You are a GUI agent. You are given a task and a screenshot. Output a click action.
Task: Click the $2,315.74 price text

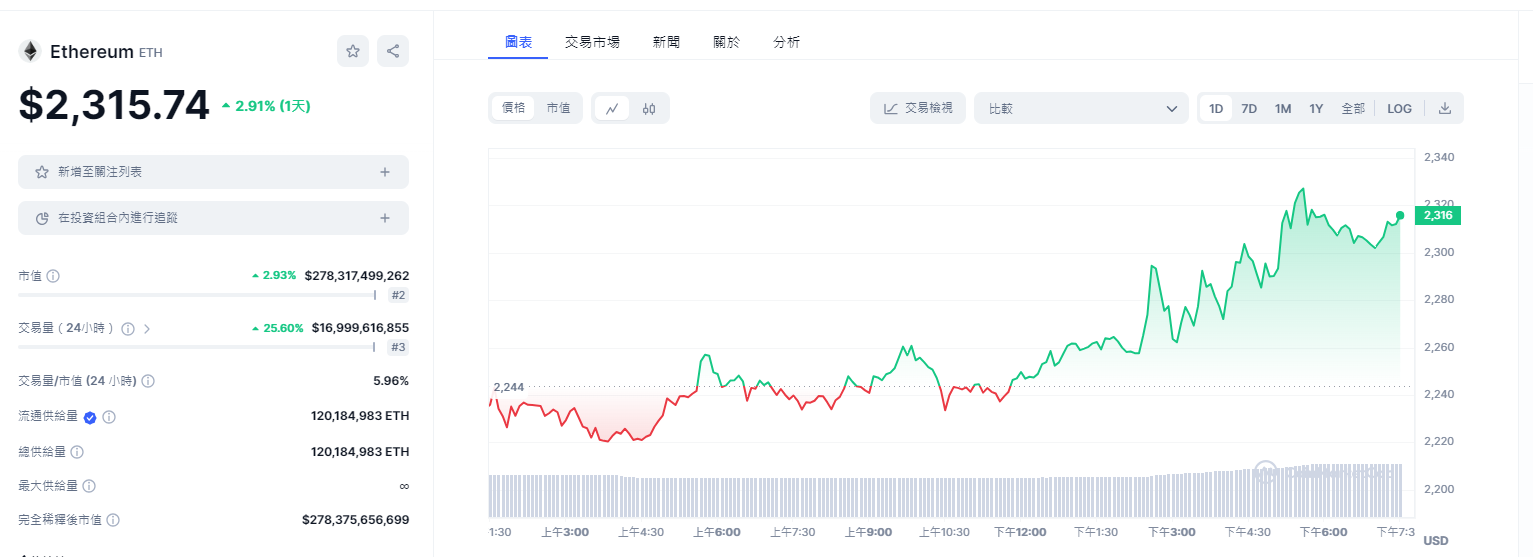[x=114, y=105]
